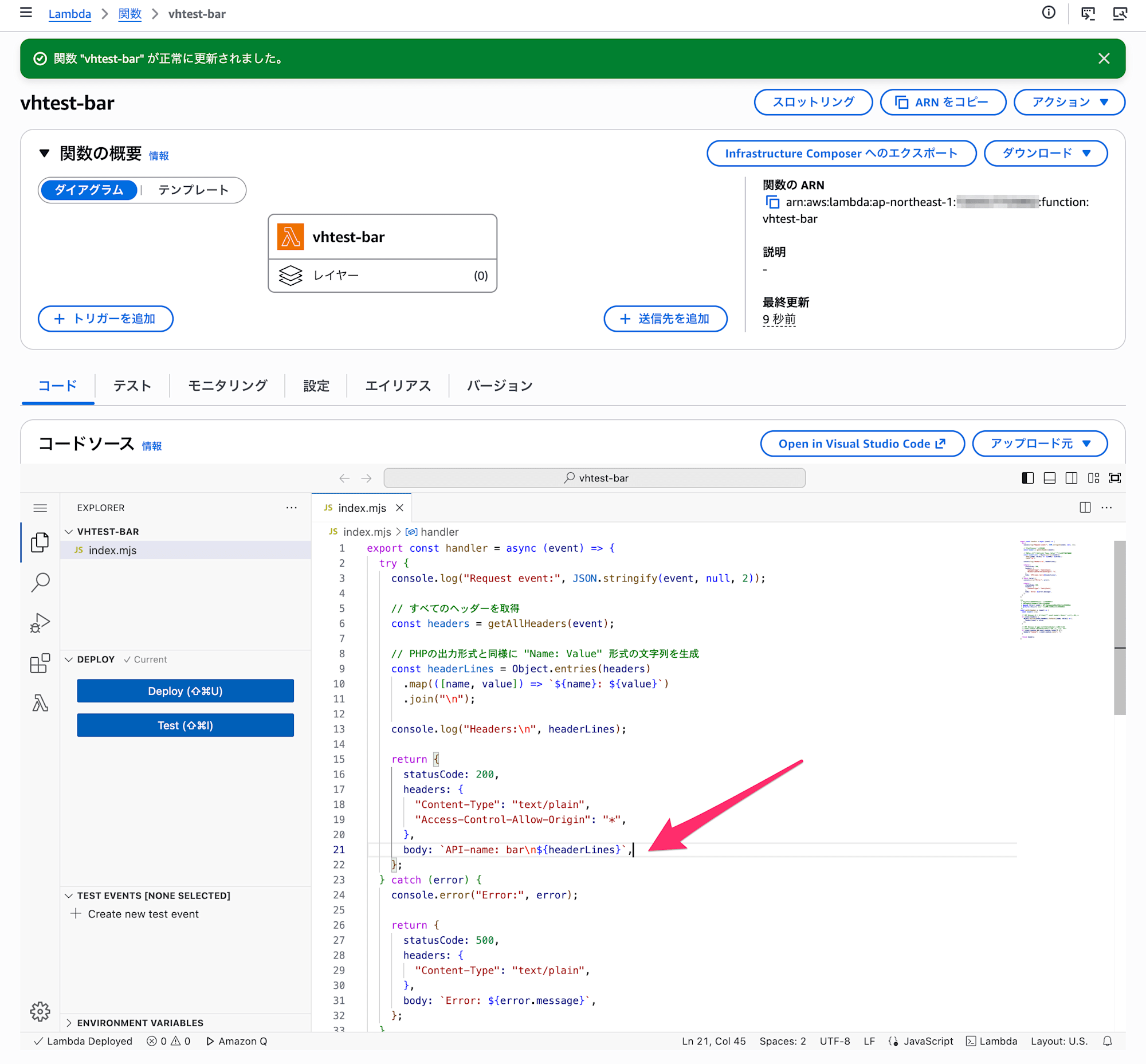
Task: Click the editor vertical scrollbar
Action: click(1119, 627)
